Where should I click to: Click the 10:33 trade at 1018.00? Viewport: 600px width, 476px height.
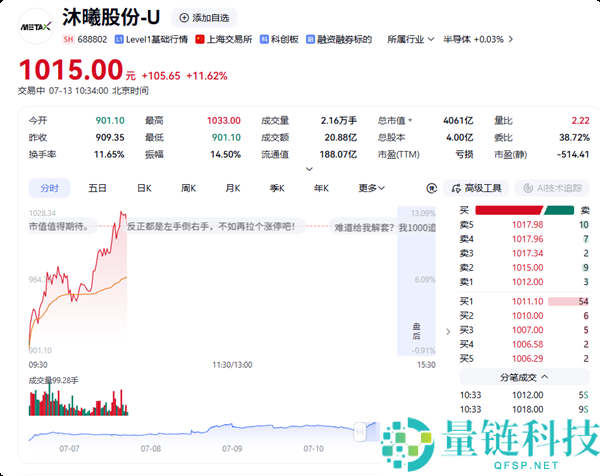pos(524,409)
